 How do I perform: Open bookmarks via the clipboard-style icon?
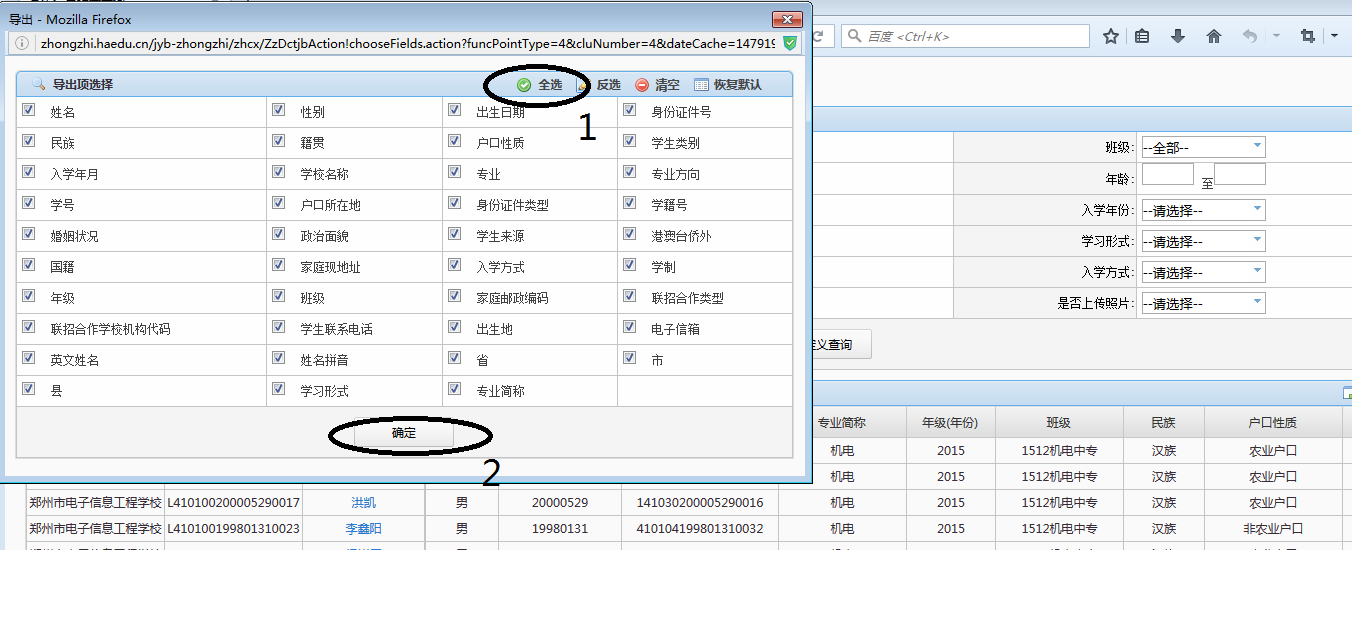tap(1142, 36)
